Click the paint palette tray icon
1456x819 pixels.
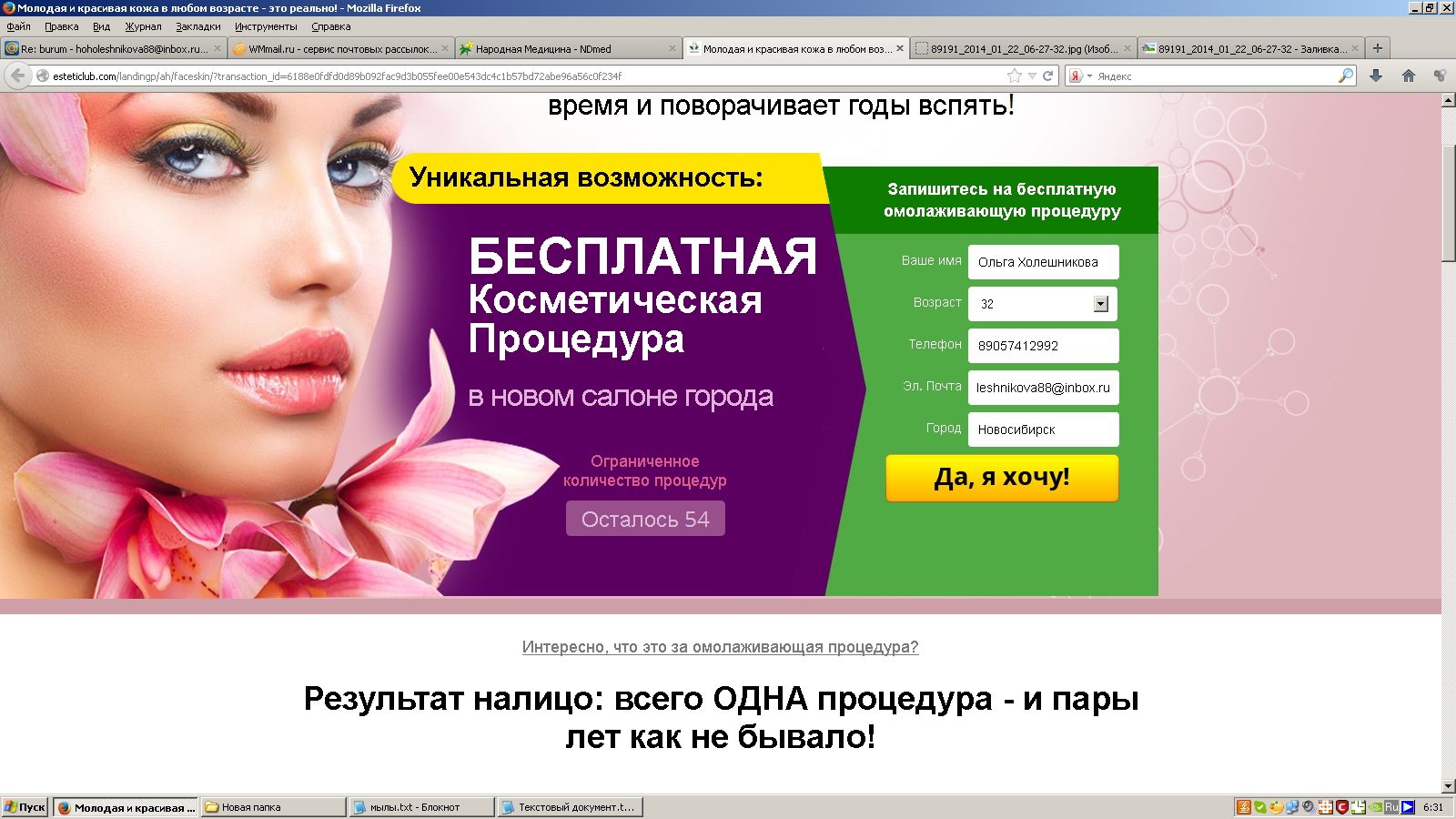pos(1277,807)
